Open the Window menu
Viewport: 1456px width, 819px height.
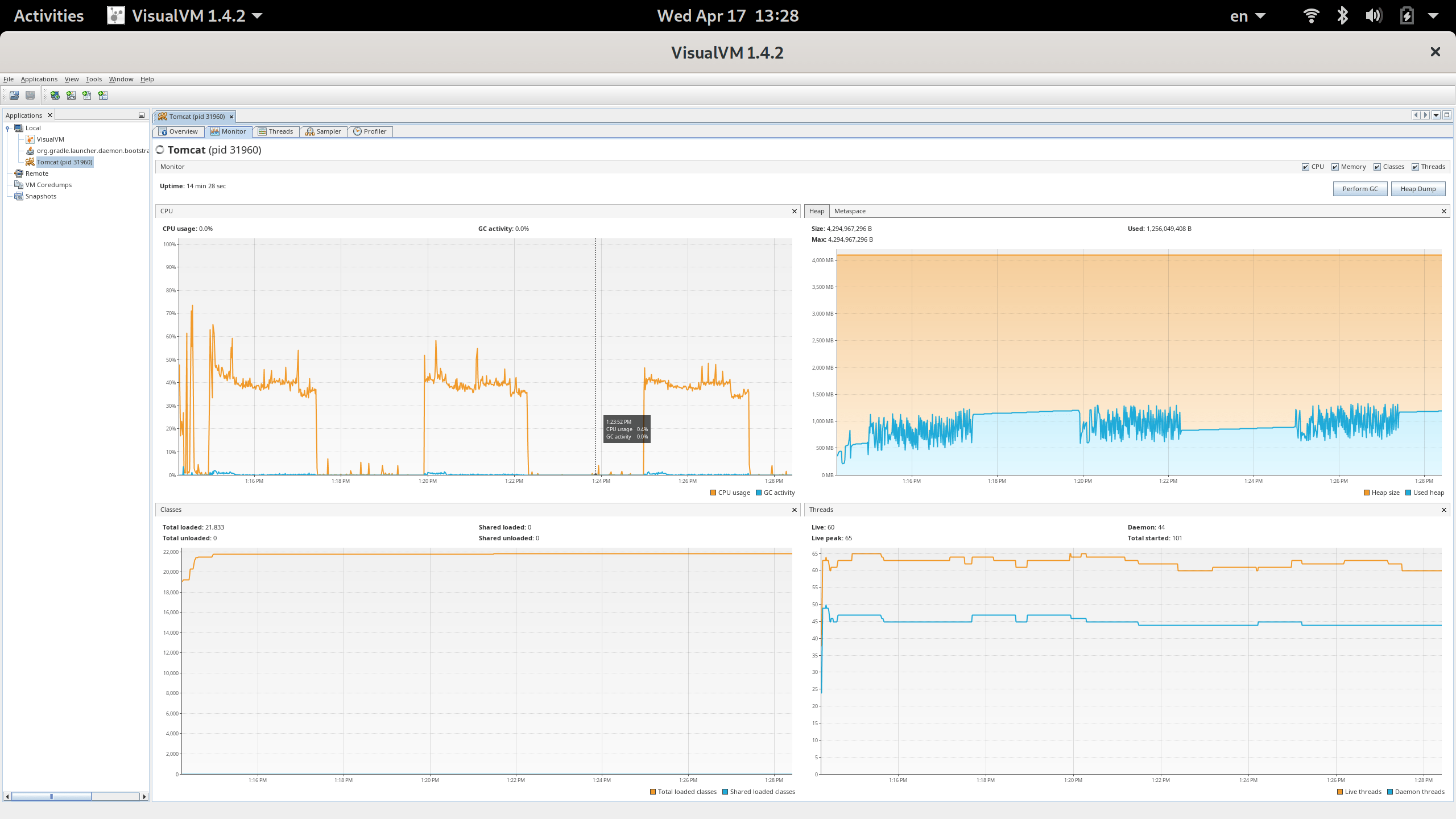coord(121,79)
